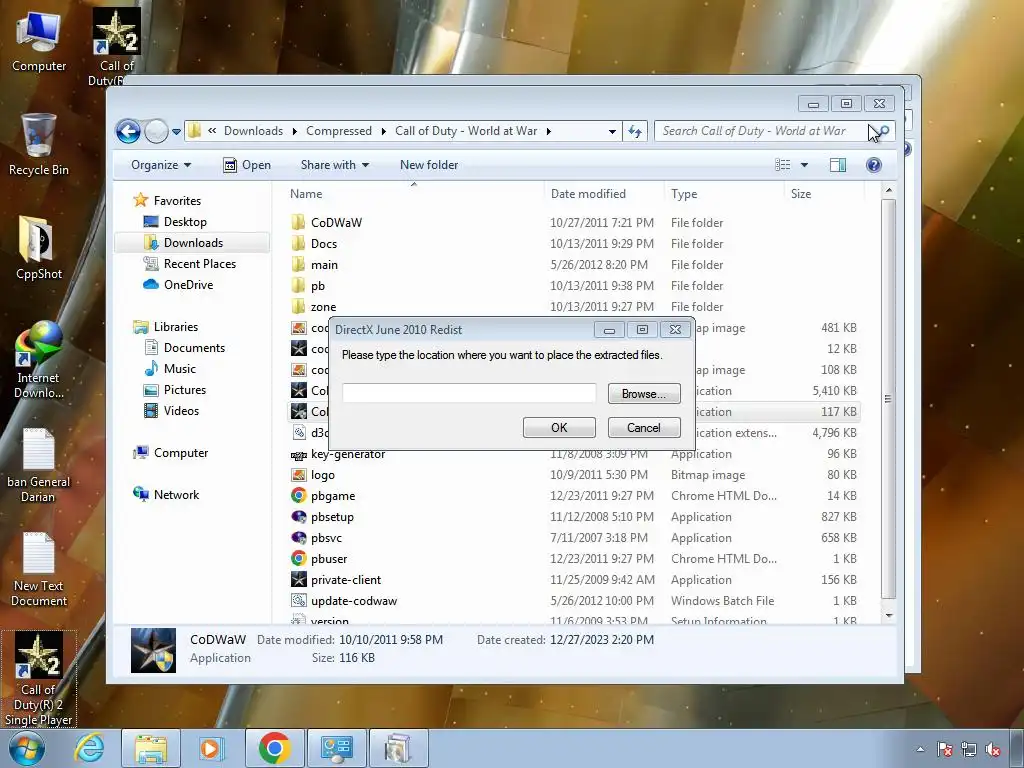Image resolution: width=1024 pixels, height=768 pixels.
Task: Toggle the preview pane icon
Action: point(838,165)
